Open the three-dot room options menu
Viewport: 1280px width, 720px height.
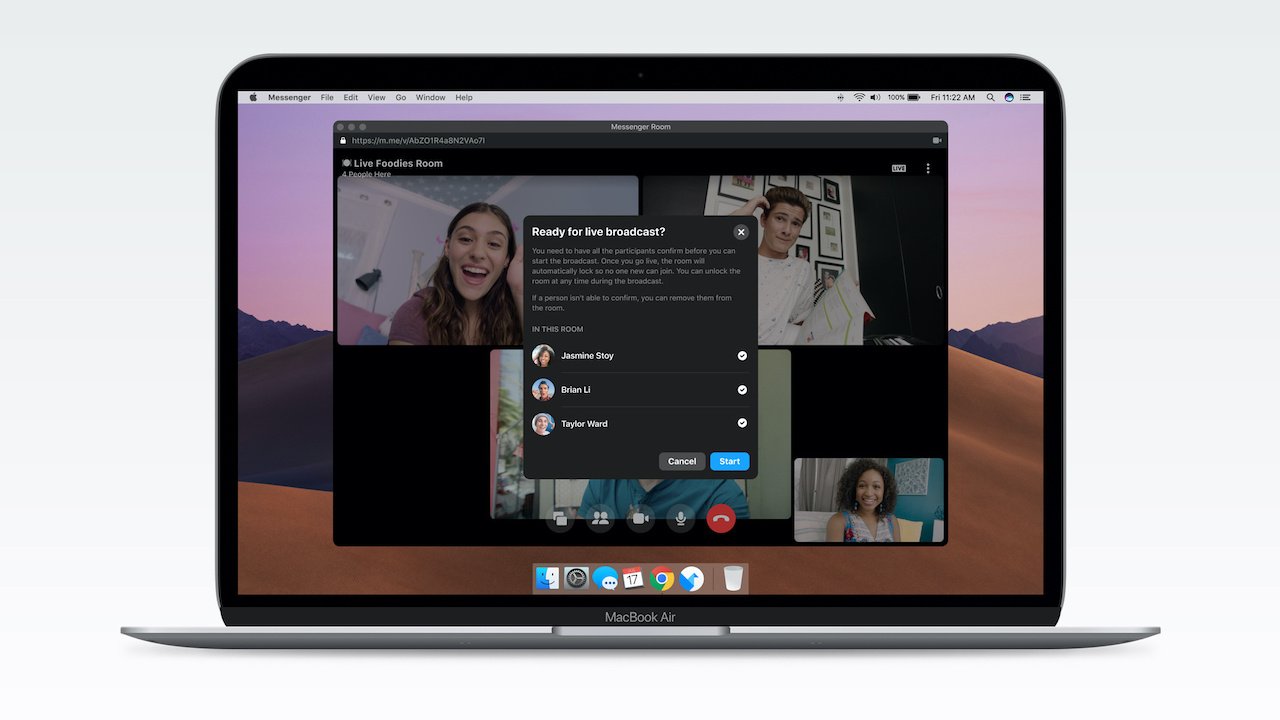[928, 168]
